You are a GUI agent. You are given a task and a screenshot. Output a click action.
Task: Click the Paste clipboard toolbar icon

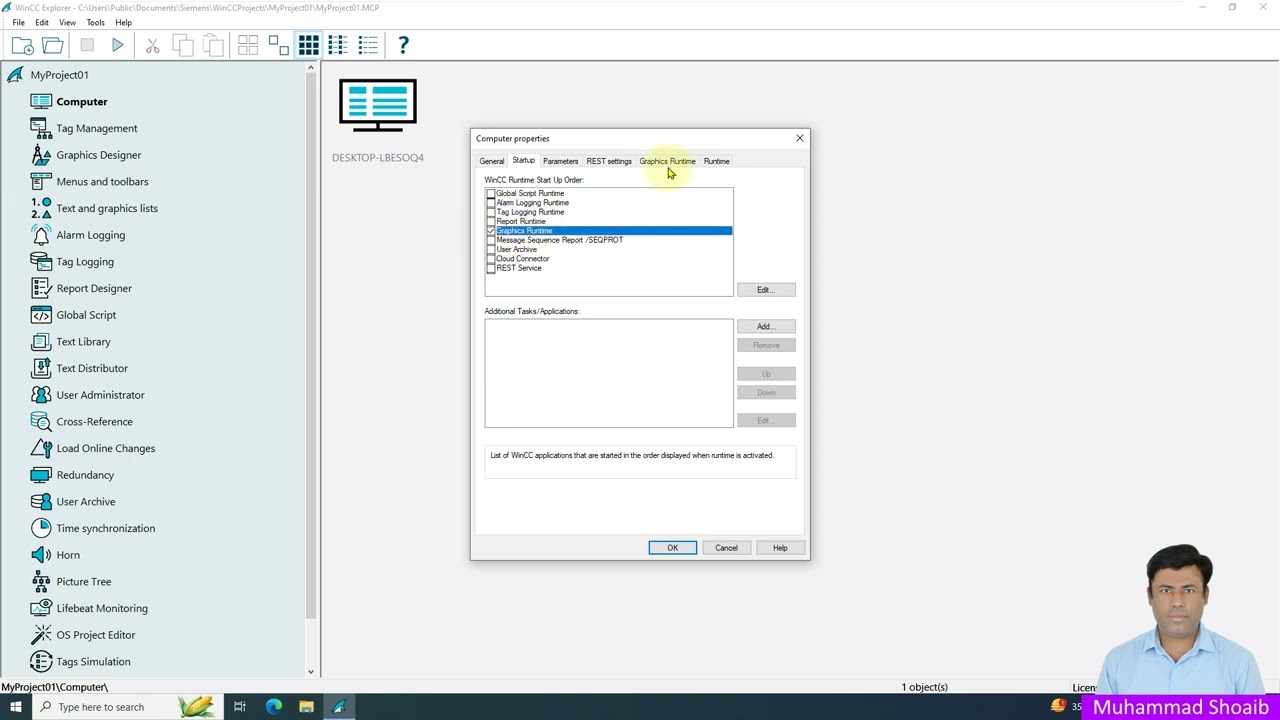click(213, 45)
